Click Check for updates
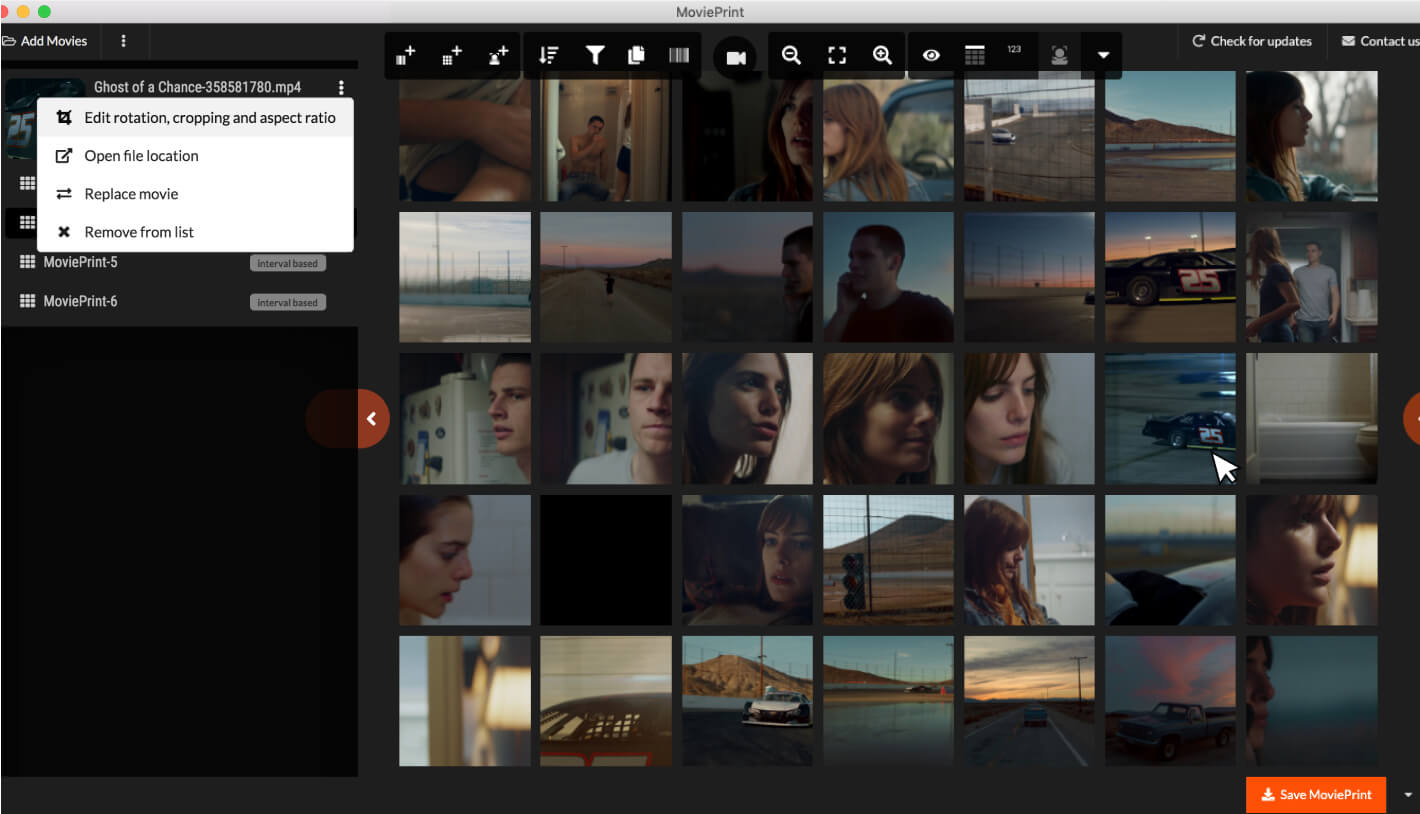 coord(1251,41)
